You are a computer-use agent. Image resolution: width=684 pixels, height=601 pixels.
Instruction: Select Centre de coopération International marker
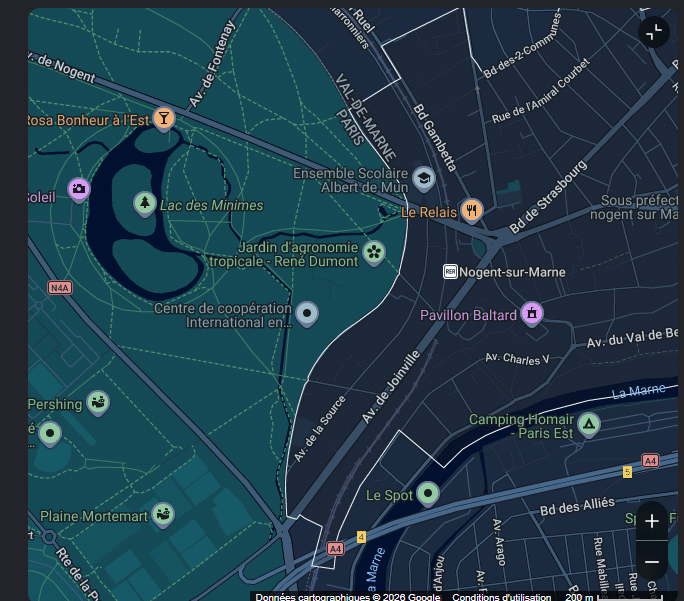[x=307, y=314]
